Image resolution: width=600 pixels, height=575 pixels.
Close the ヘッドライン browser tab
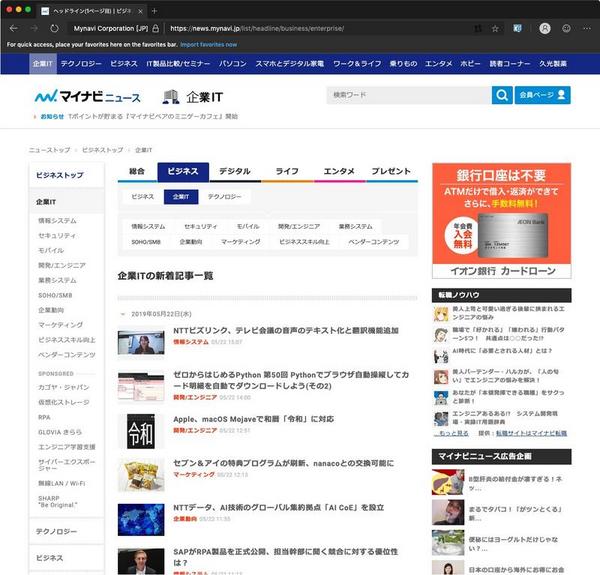(x=140, y=11)
